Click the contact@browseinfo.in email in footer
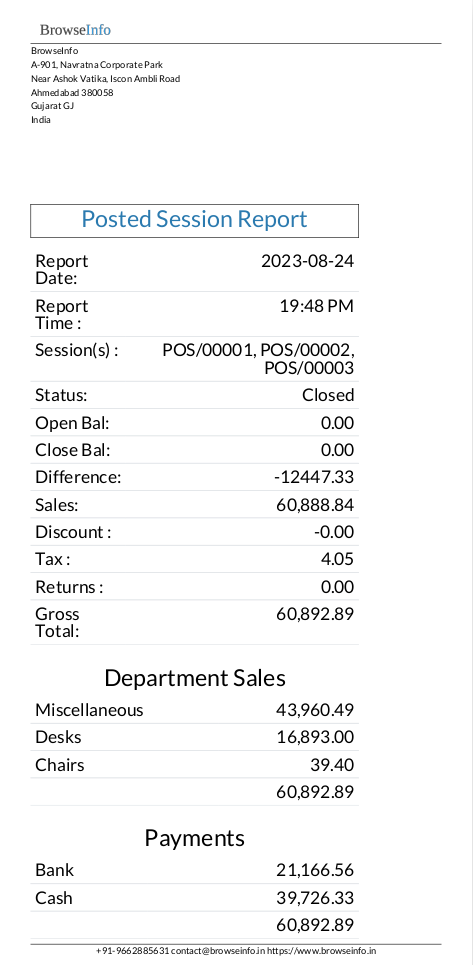 coord(218,951)
